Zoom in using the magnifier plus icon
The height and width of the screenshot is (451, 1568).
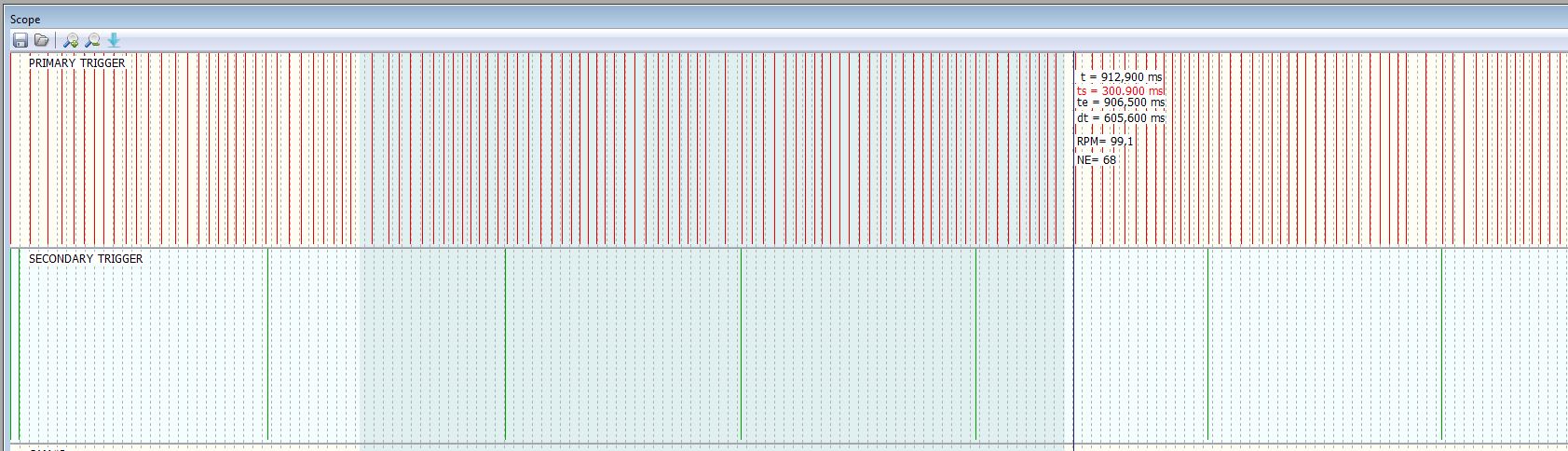[x=71, y=40]
